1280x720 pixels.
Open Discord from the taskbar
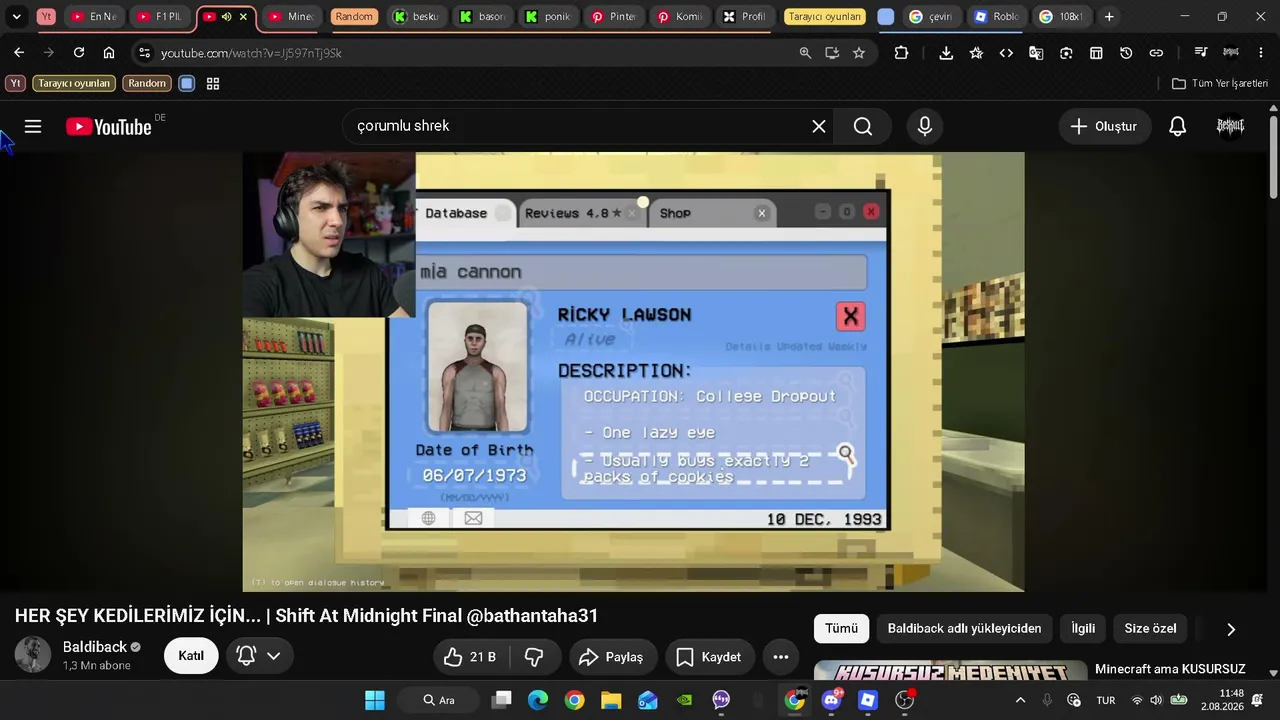[831, 700]
